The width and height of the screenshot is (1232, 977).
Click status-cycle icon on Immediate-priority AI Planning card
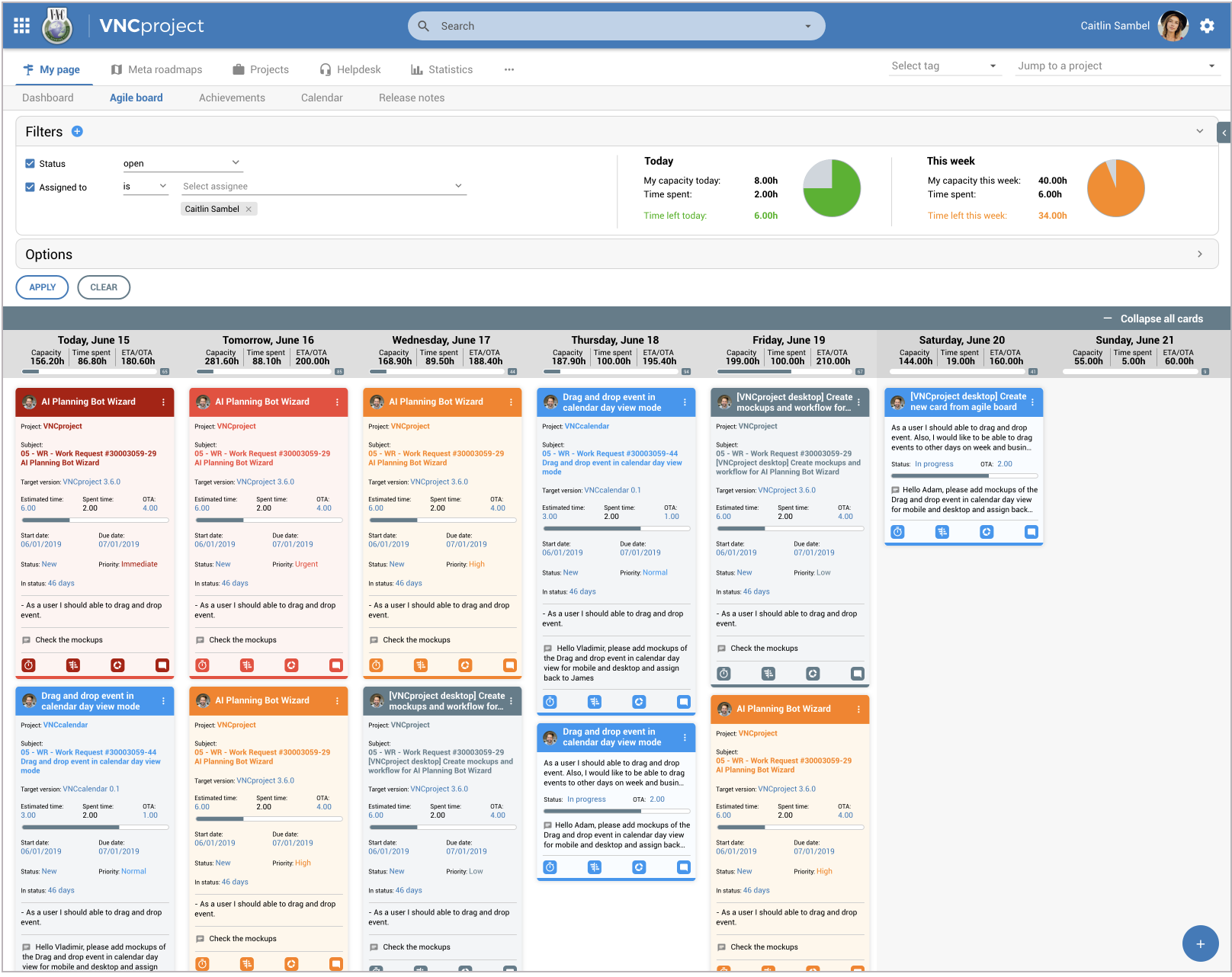click(117, 665)
